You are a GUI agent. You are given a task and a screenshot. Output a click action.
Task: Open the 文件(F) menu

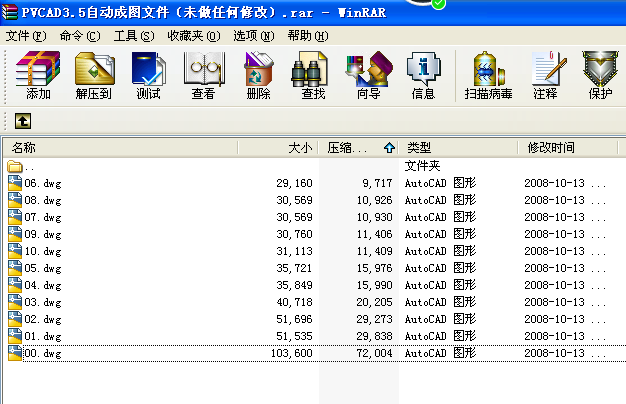coord(26,36)
